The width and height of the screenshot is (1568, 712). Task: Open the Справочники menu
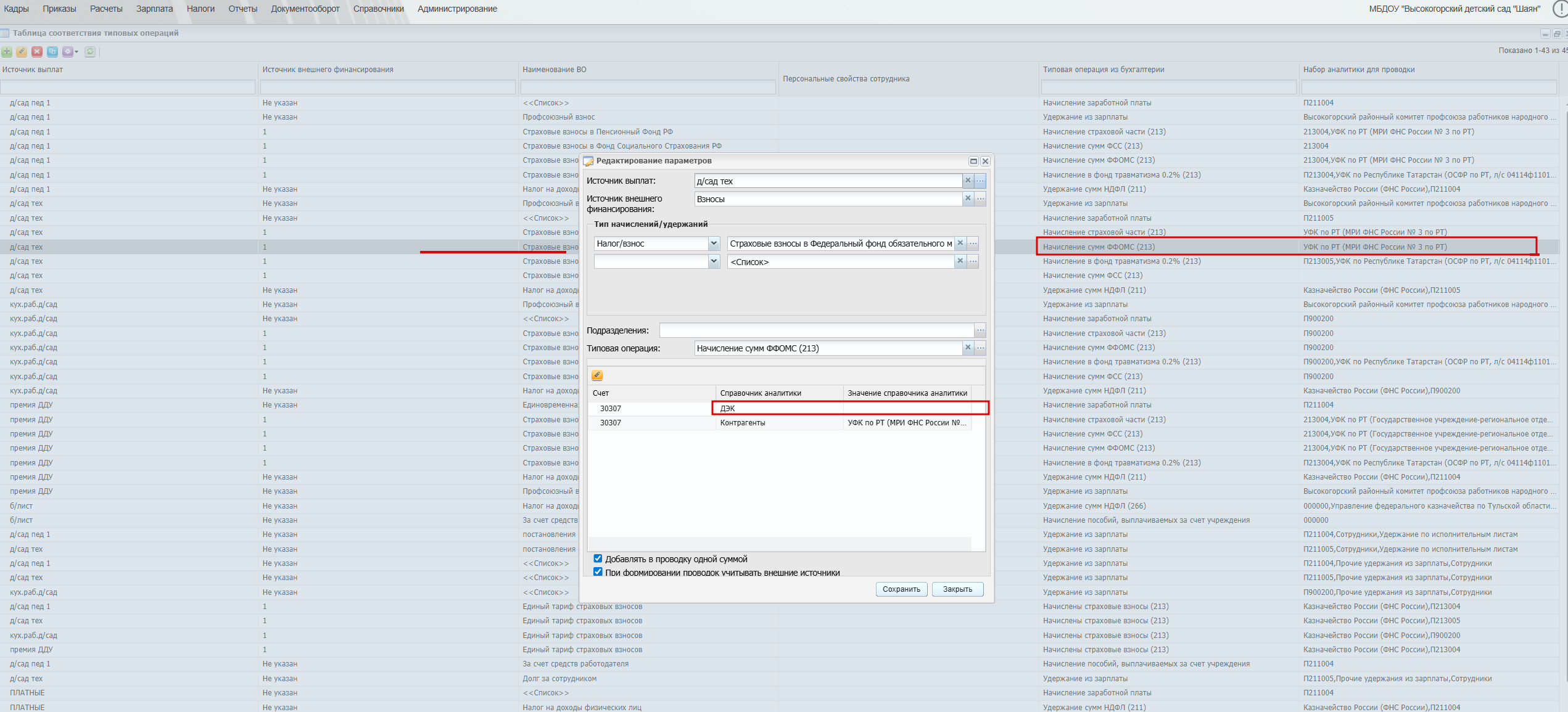click(x=378, y=9)
